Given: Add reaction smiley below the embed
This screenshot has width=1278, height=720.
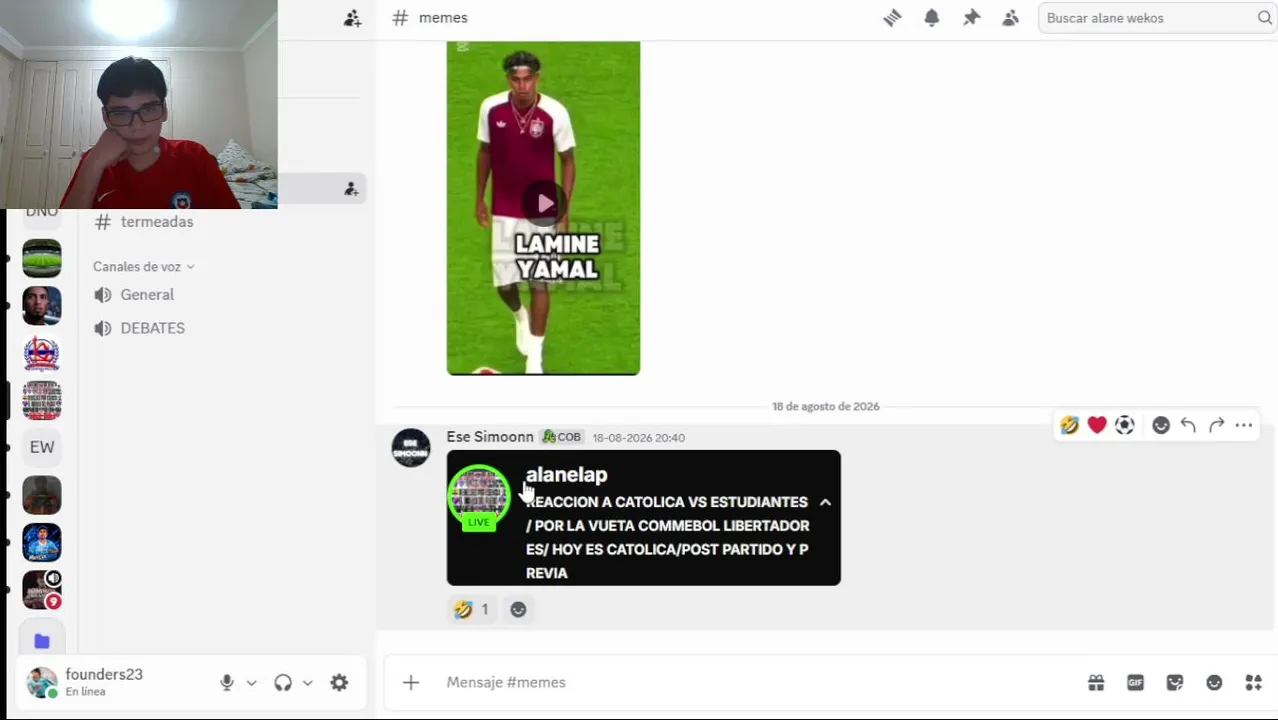Looking at the screenshot, I should click(x=518, y=609).
